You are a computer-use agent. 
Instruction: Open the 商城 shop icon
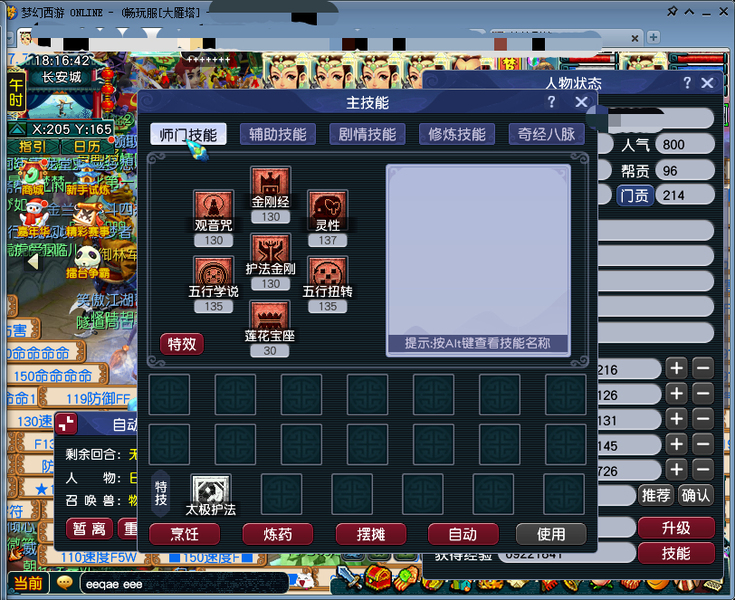(32, 179)
